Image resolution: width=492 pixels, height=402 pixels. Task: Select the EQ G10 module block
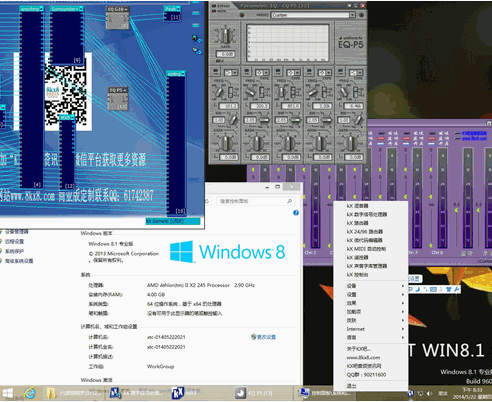click(118, 18)
